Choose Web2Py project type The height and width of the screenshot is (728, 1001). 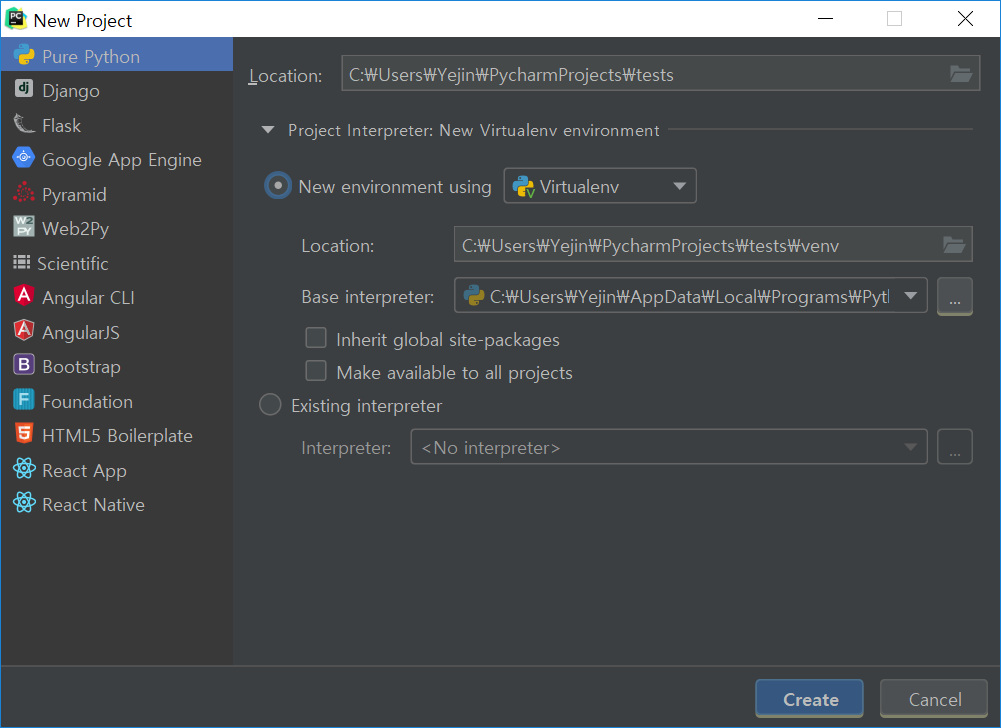pos(117,228)
